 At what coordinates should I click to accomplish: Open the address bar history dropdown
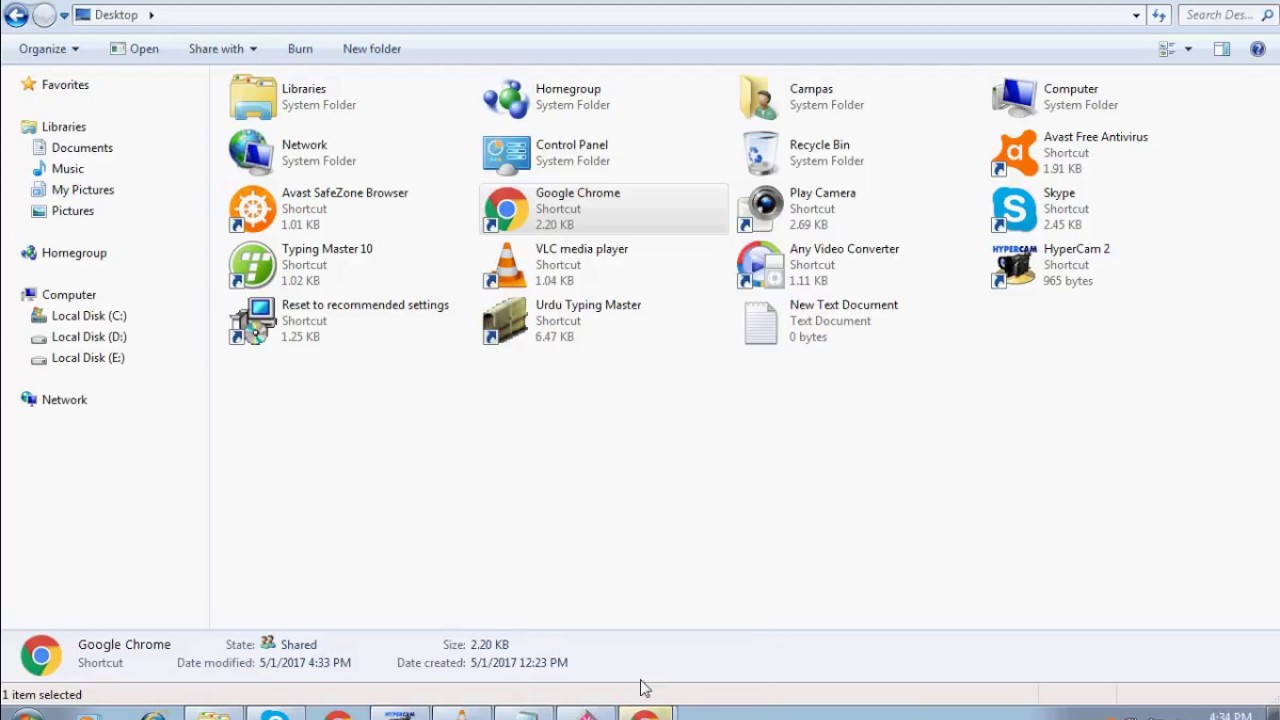1136,15
